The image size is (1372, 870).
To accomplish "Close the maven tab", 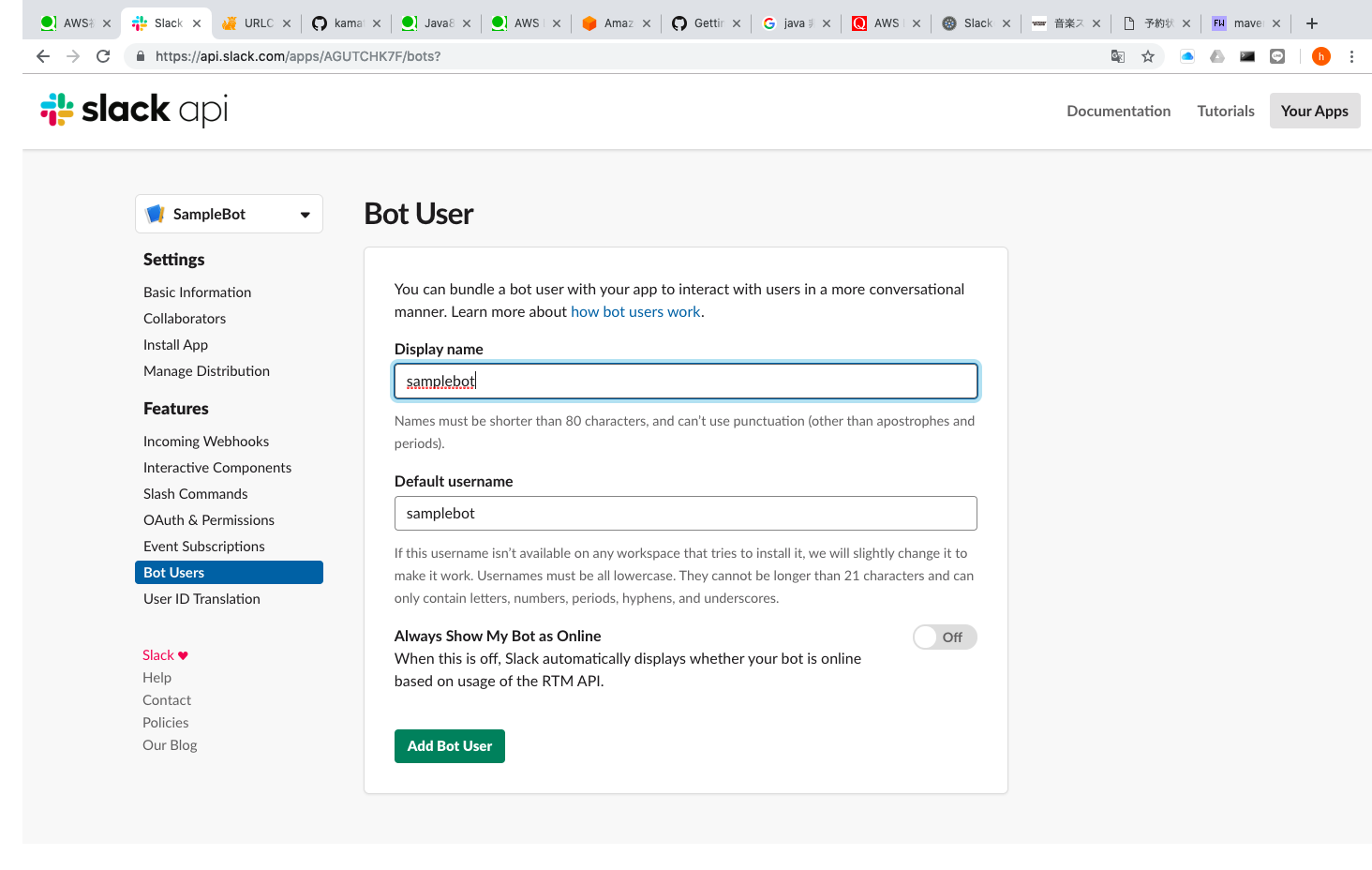I will click(1276, 23).
